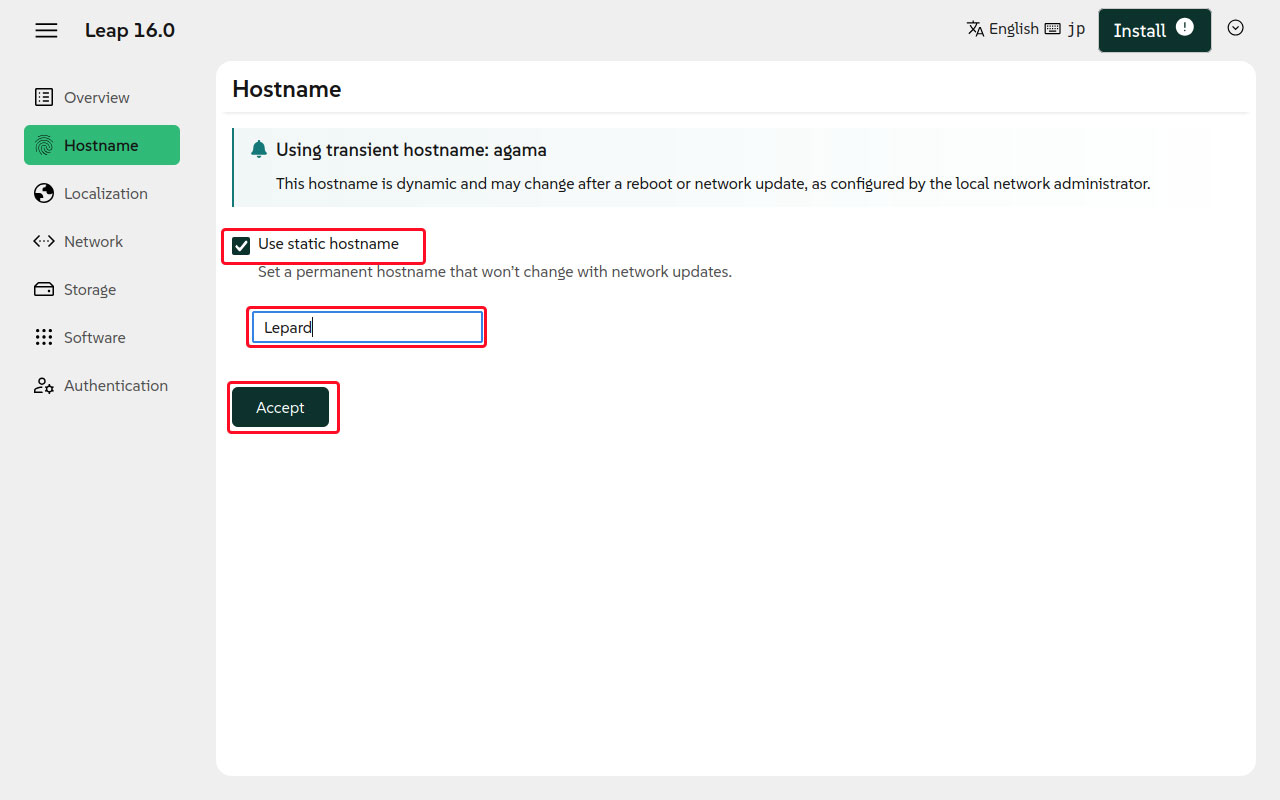1280x800 pixels.
Task: Open the hamburger navigation menu
Action: pos(46,30)
